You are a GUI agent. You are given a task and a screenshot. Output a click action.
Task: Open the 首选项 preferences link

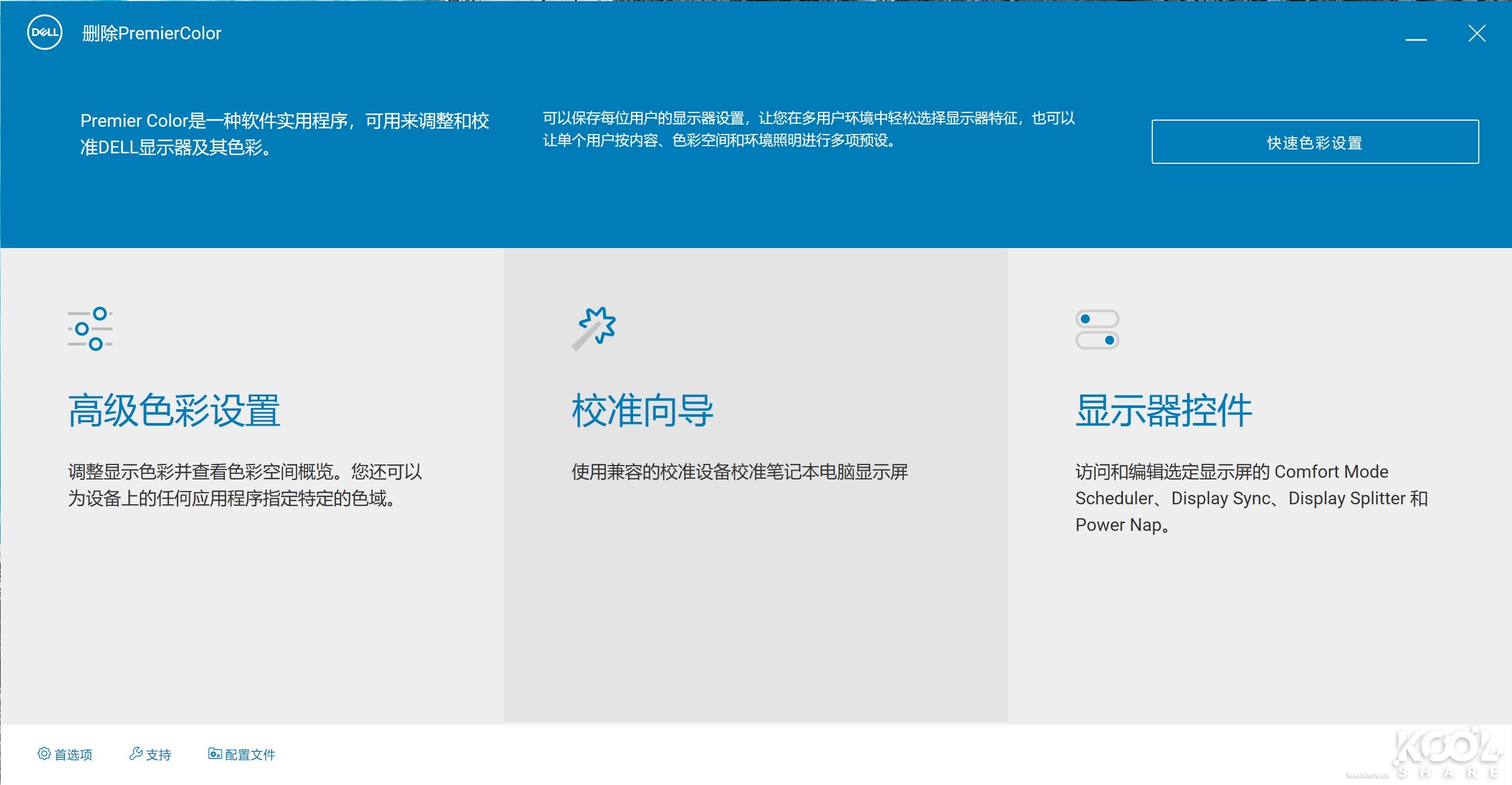(75, 755)
